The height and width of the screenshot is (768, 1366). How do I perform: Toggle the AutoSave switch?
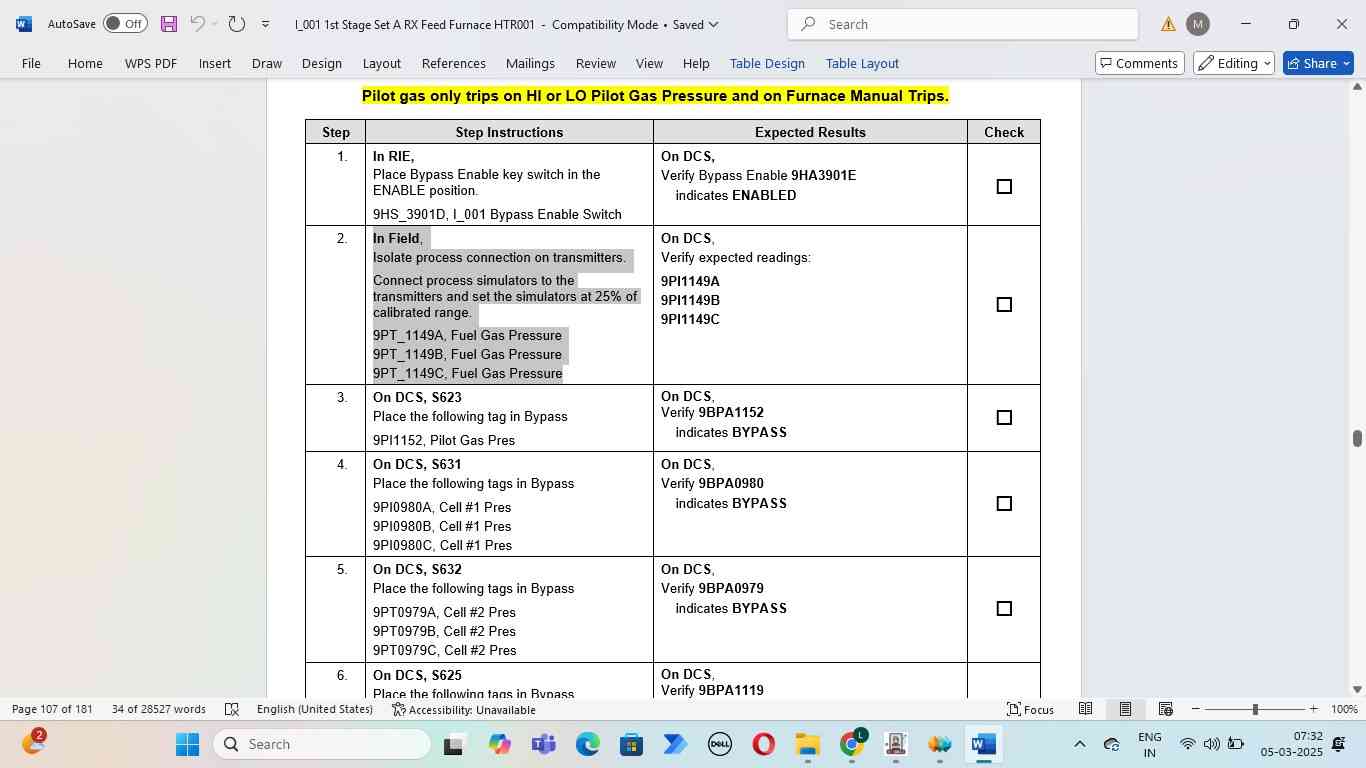[x=125, y=24]
